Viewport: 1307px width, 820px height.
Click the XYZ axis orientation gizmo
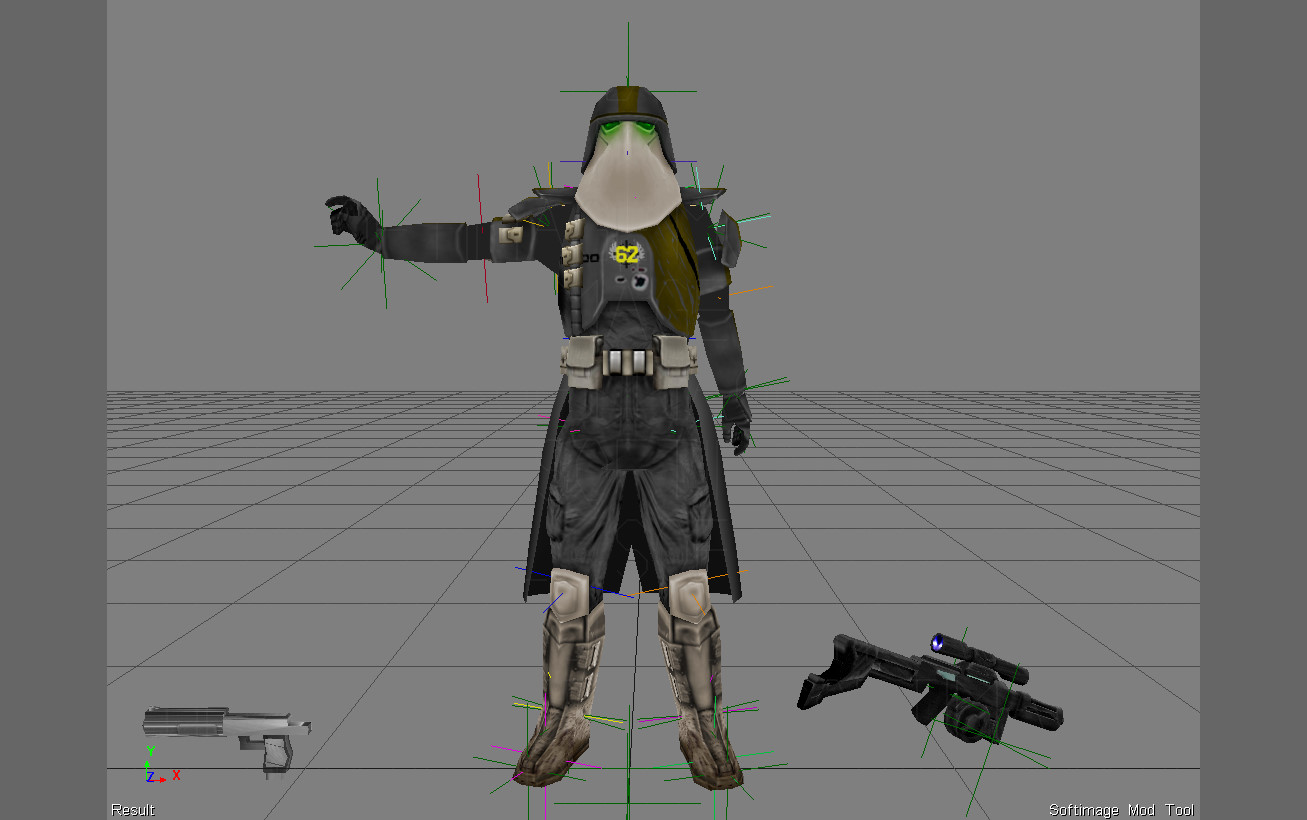(x=161, y=766)
